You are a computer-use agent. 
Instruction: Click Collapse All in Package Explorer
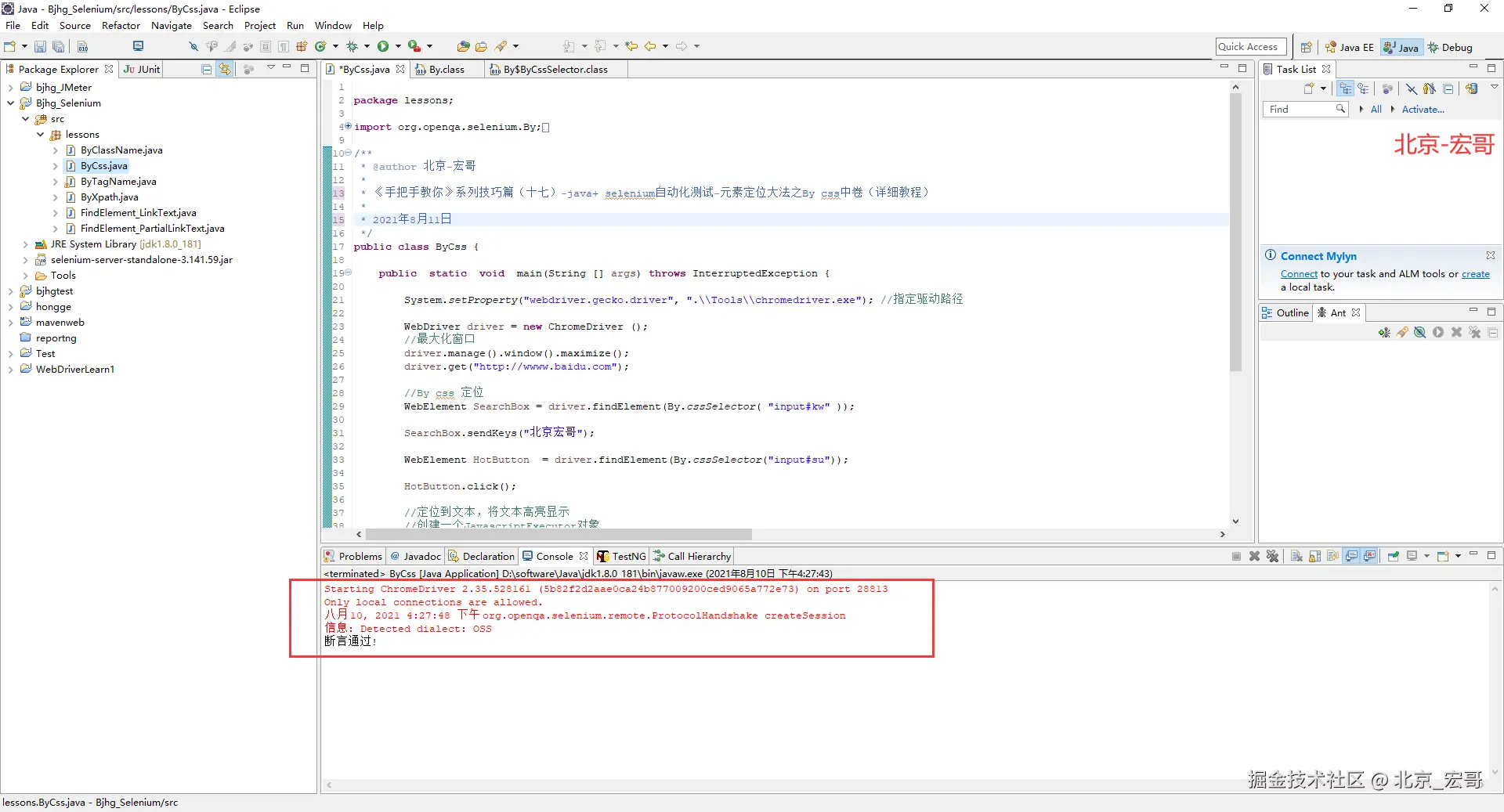(x=207, y=69)
